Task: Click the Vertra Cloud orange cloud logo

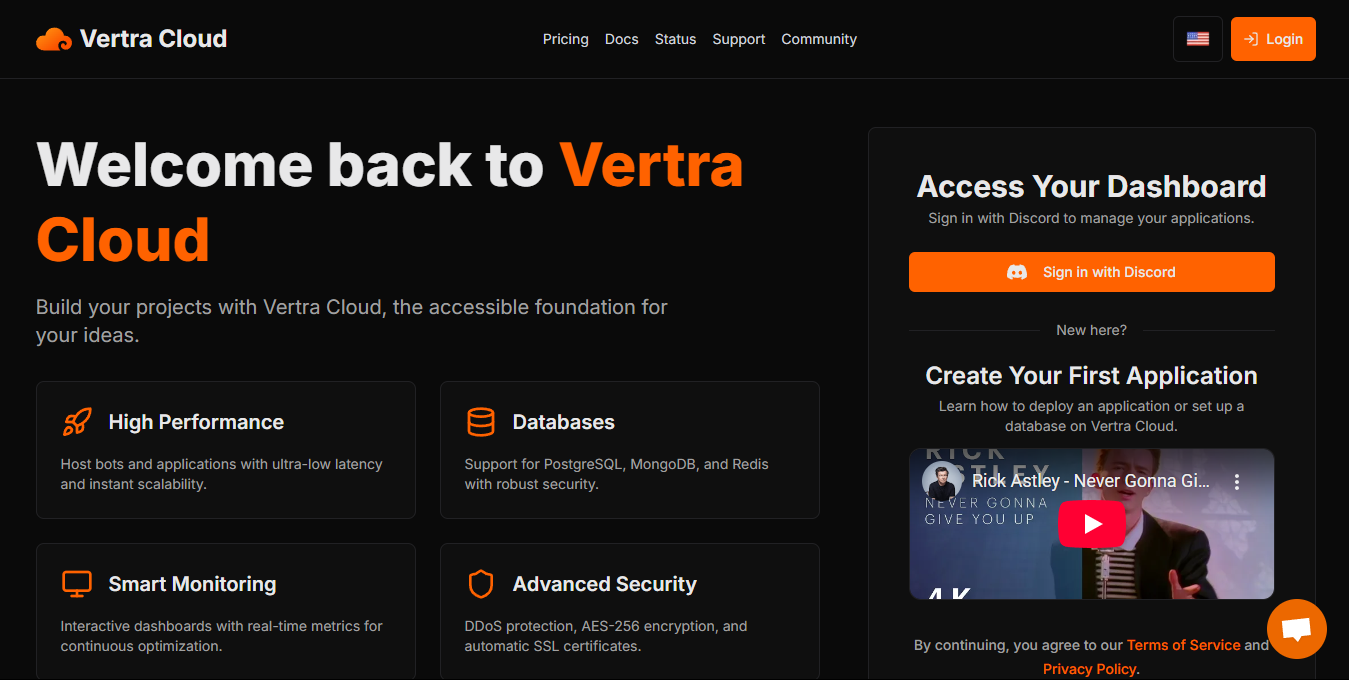Action: coord(51,38)
